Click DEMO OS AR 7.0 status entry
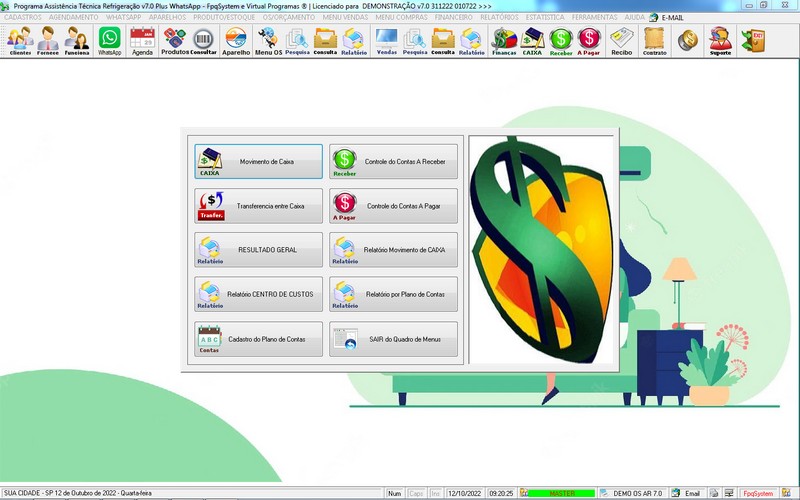 [632, 493]
